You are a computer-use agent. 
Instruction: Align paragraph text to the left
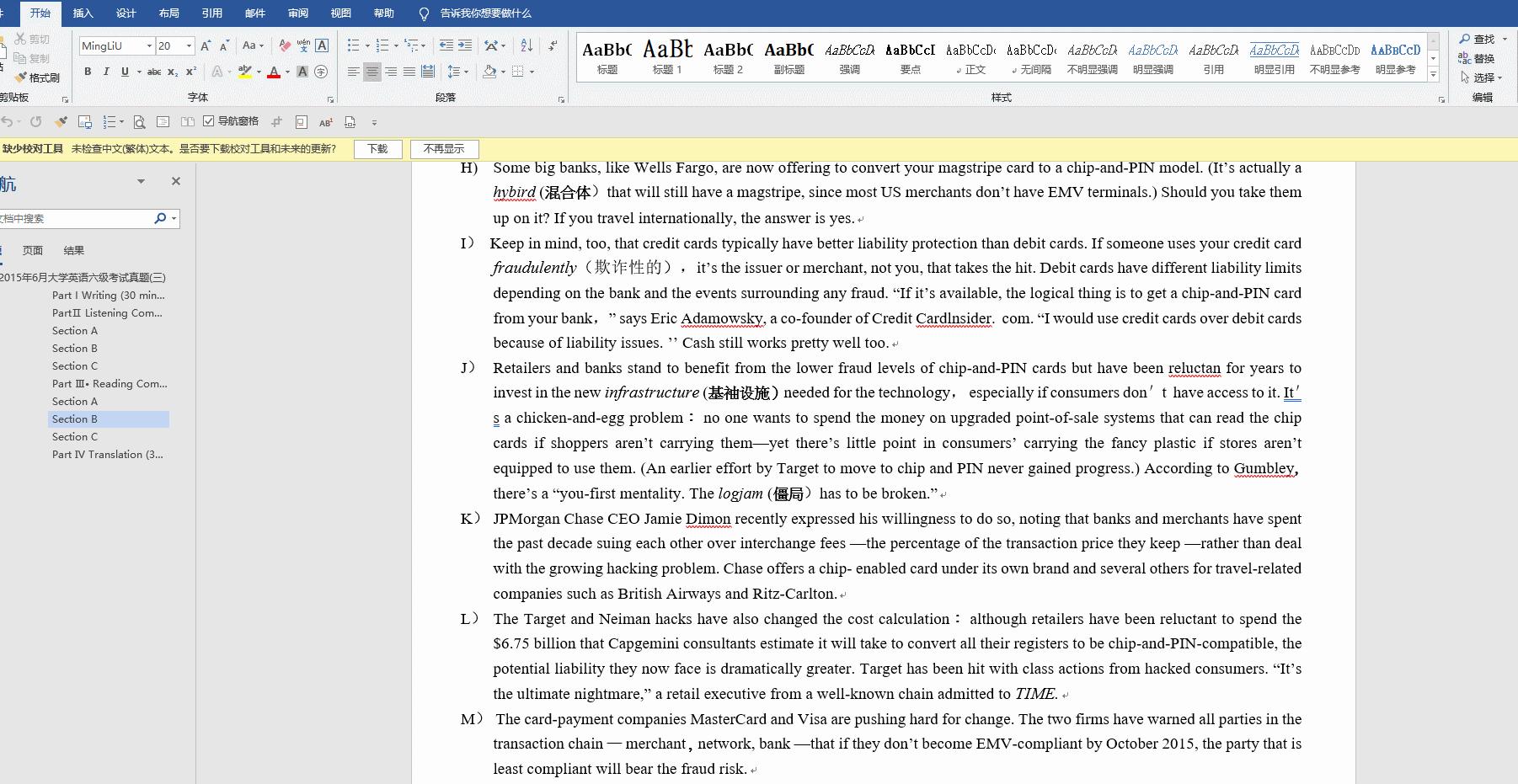click(x=354, y=72)
